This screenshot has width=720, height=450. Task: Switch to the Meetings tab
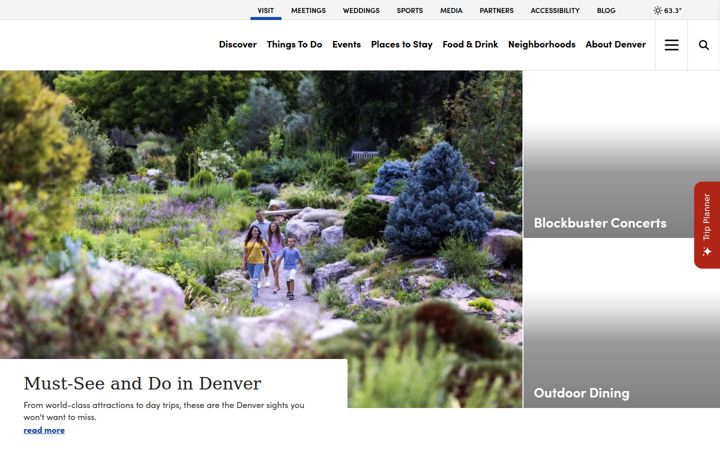[308, 10]
